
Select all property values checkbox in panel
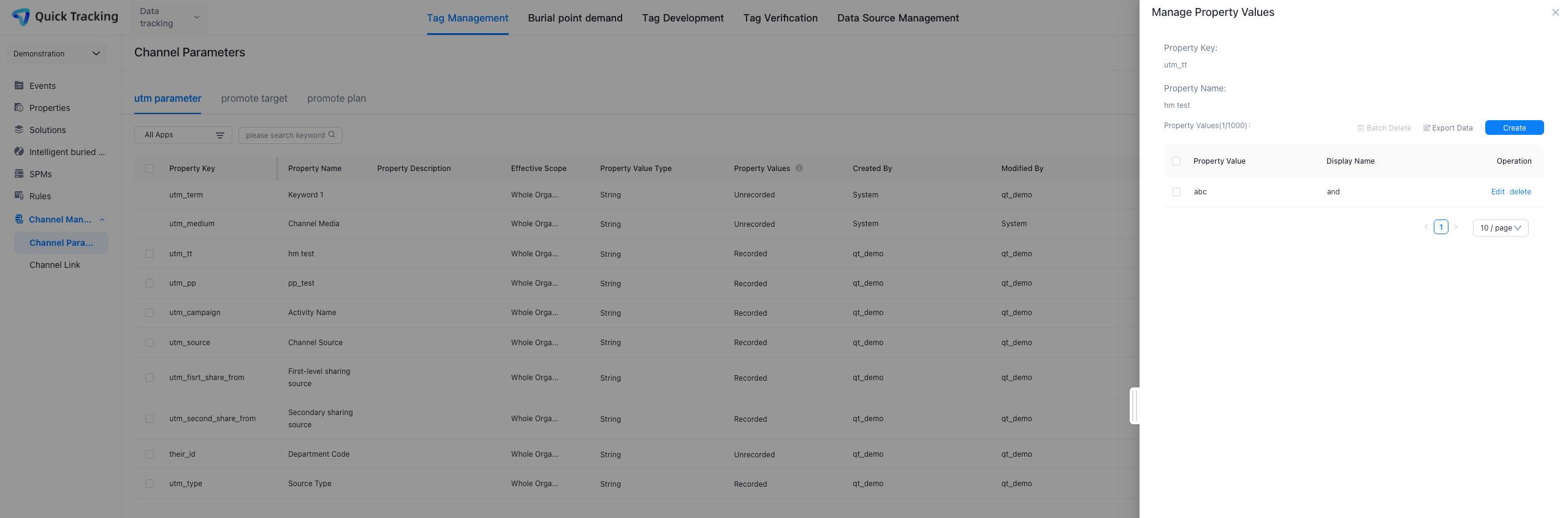tap(1176, 161)
